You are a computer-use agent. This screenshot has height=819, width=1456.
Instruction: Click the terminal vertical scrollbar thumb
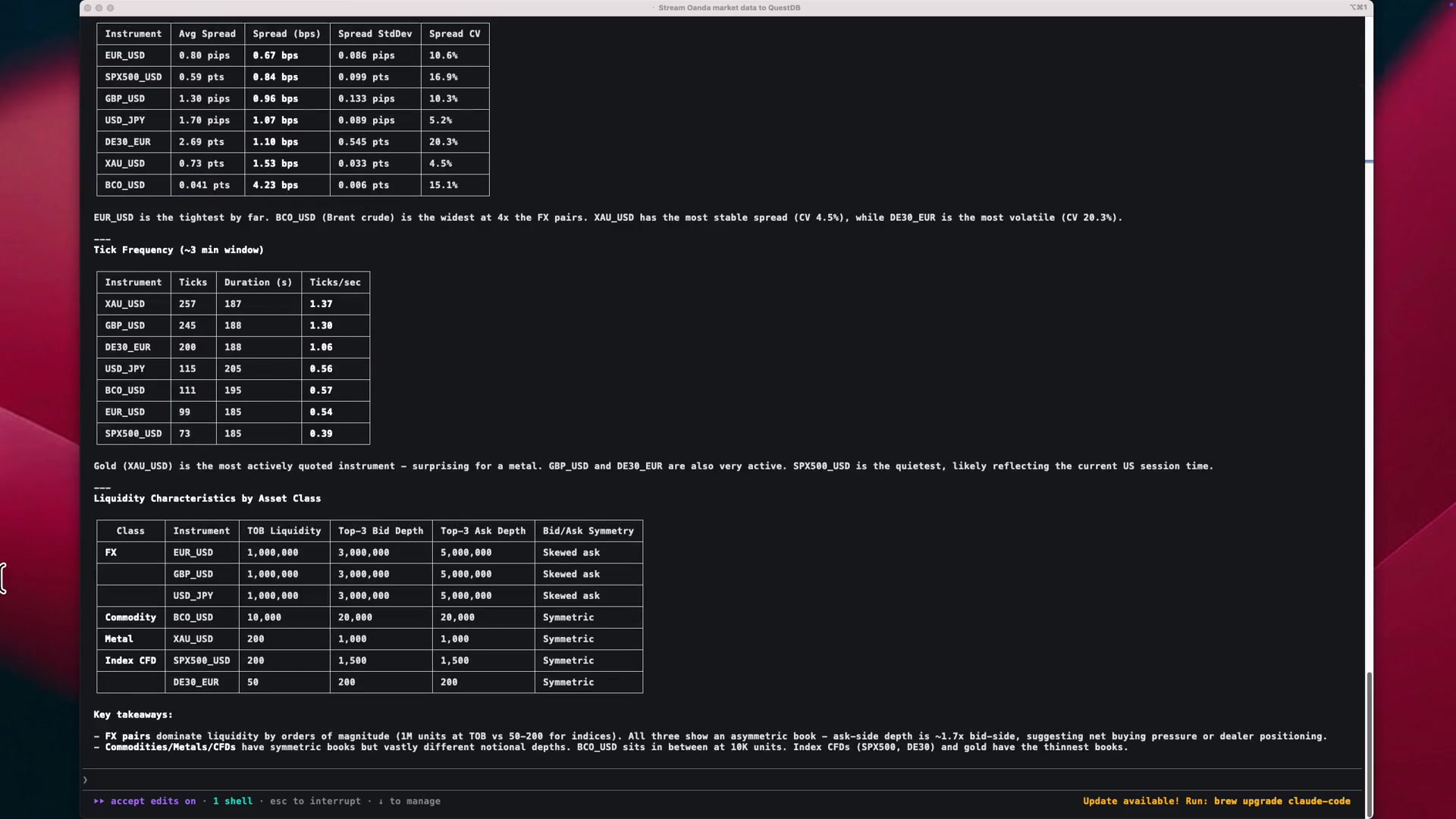(x=1369, y=745)
